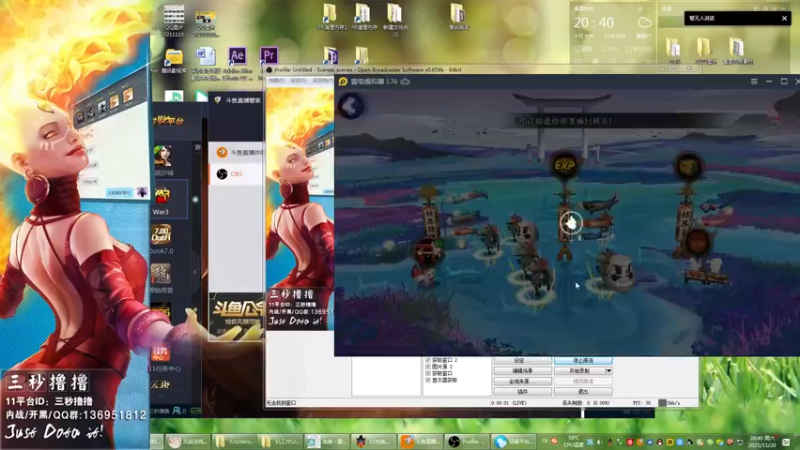Screen dimensions: 800x450
Task: Select the gold scroll lantern icon in game
Action: click(688, 166)
